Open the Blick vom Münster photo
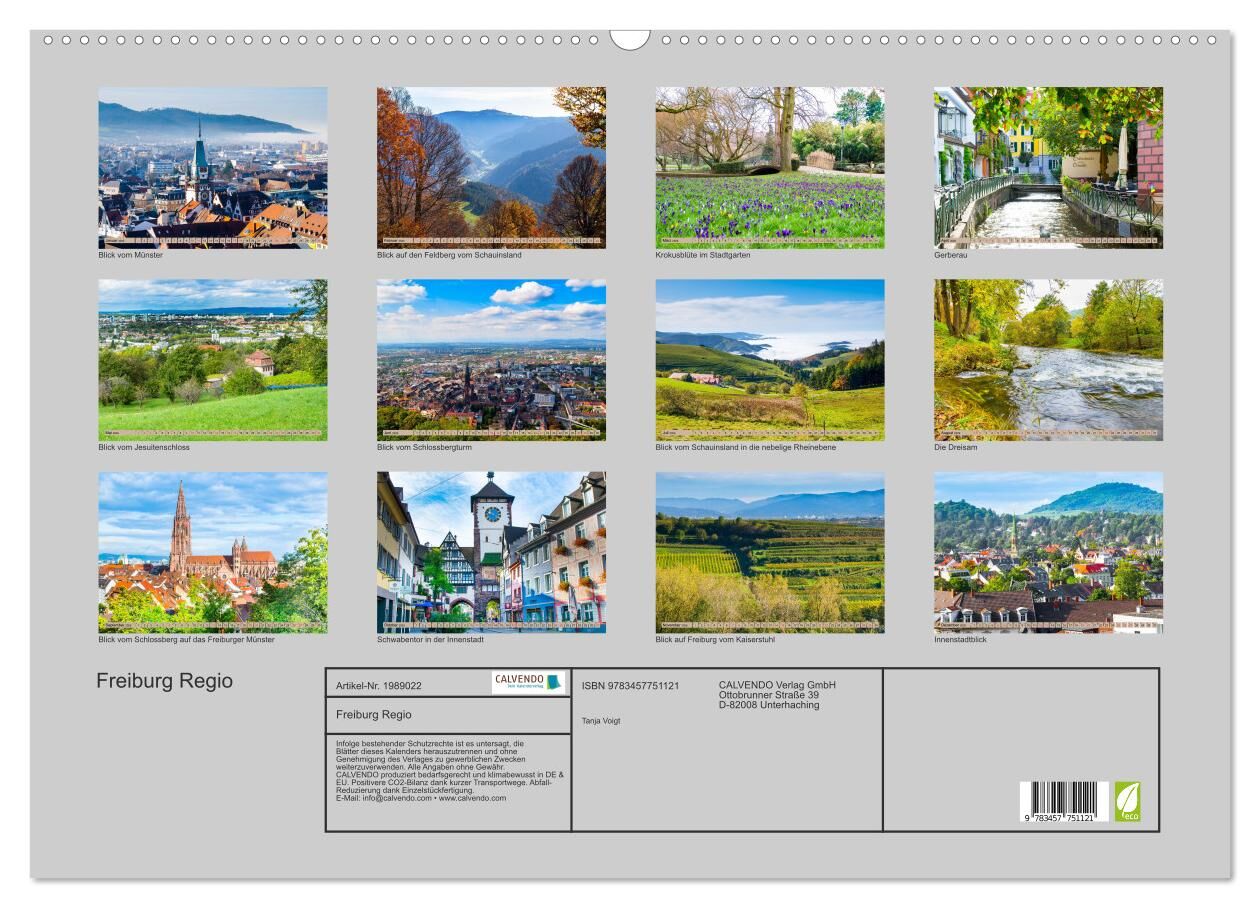This screenshot has height=908, width=1260. click(x=213, y=167)
